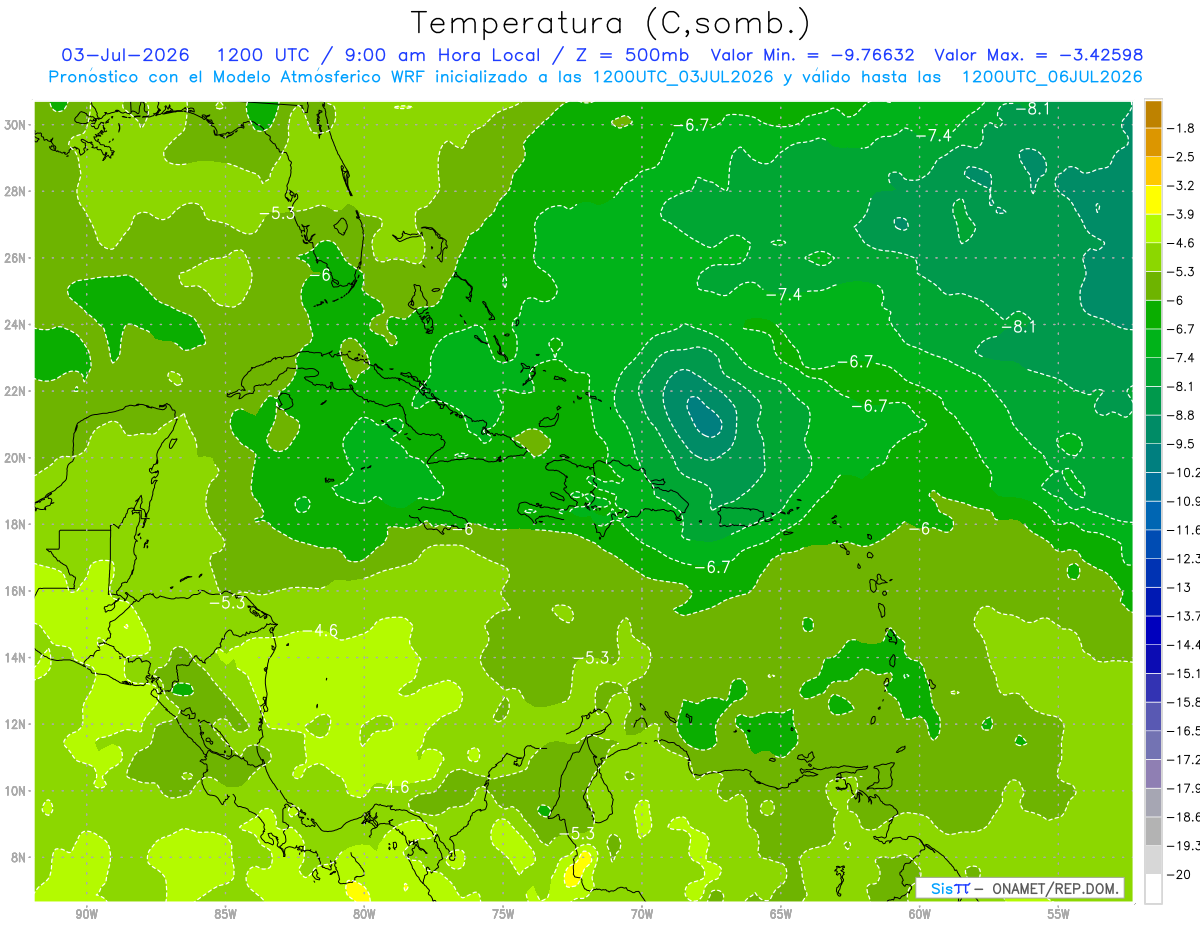1200x927 pixels.
Task: Click the -16.5 value on the color scale
Action: [x=1184, y=731]
